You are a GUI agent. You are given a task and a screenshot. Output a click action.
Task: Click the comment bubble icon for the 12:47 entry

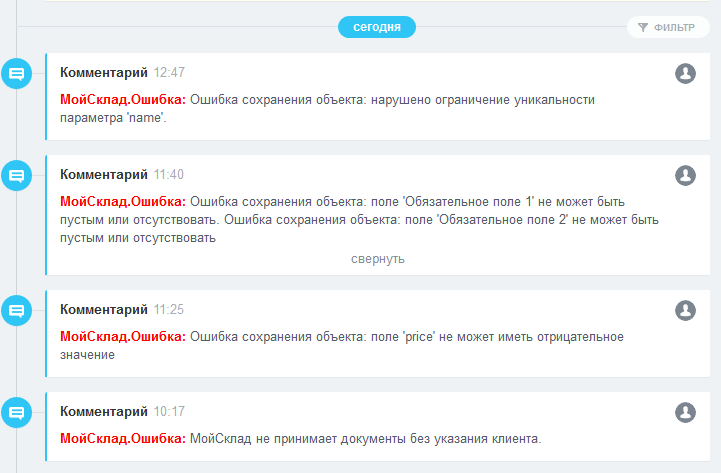(17, 74)
